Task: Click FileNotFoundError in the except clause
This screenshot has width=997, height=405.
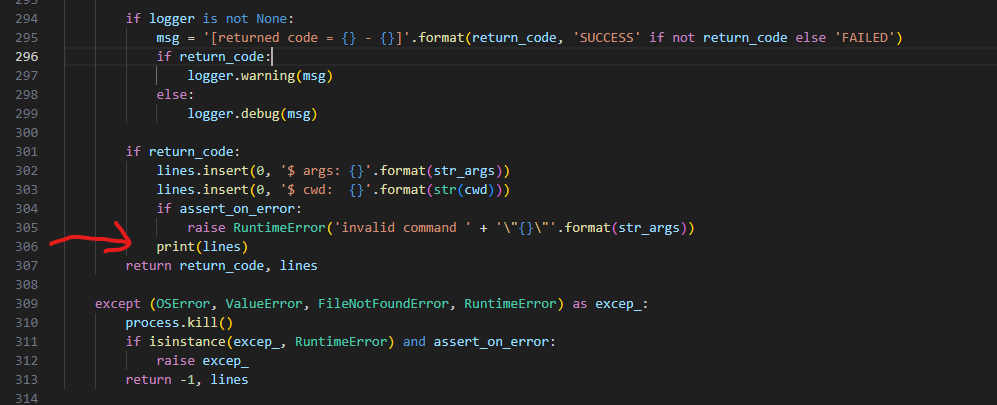Action: (383, 305)
